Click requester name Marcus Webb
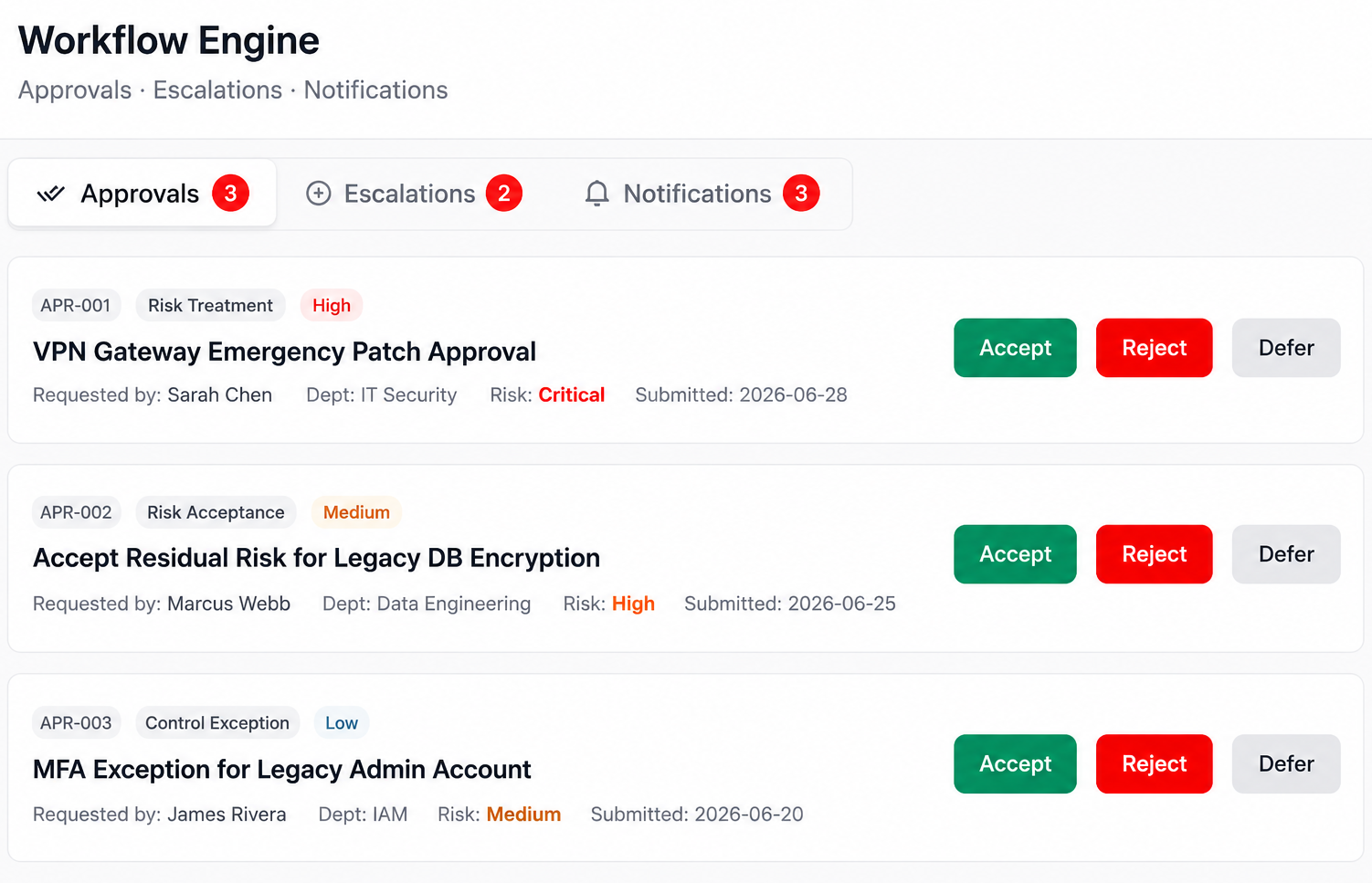 point(228,604)
